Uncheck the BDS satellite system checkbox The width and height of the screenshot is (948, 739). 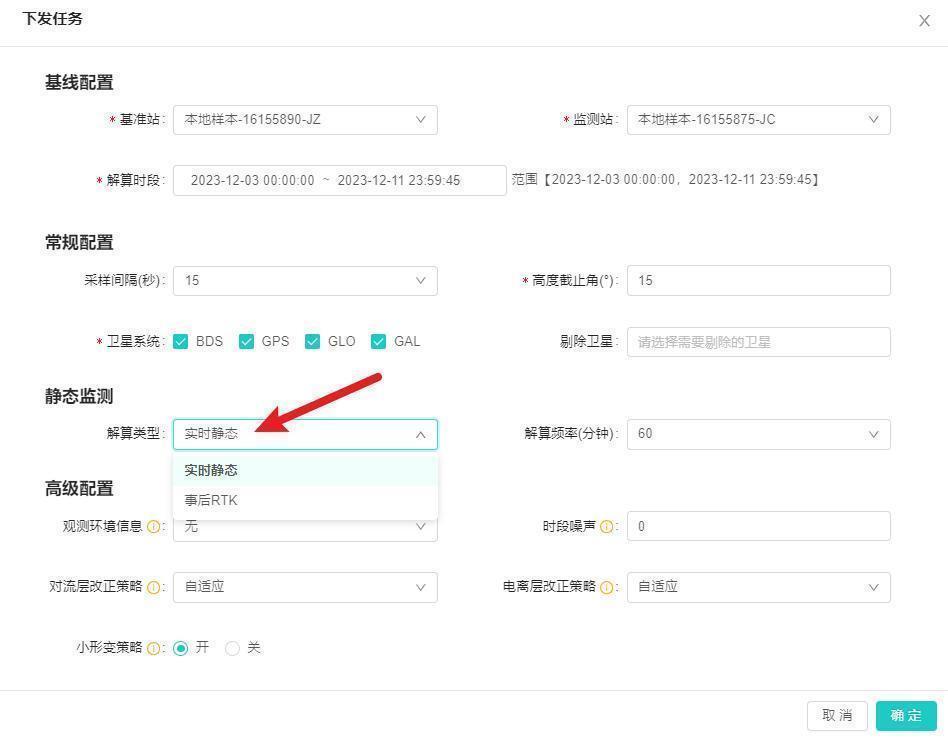[x=181, y=341]
